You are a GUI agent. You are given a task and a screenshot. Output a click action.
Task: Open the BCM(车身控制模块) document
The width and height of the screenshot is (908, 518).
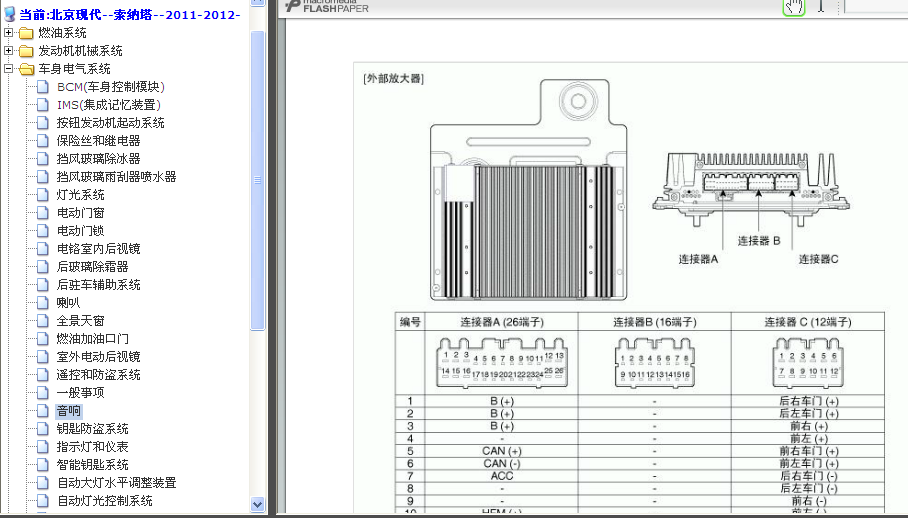pos(111,87)
